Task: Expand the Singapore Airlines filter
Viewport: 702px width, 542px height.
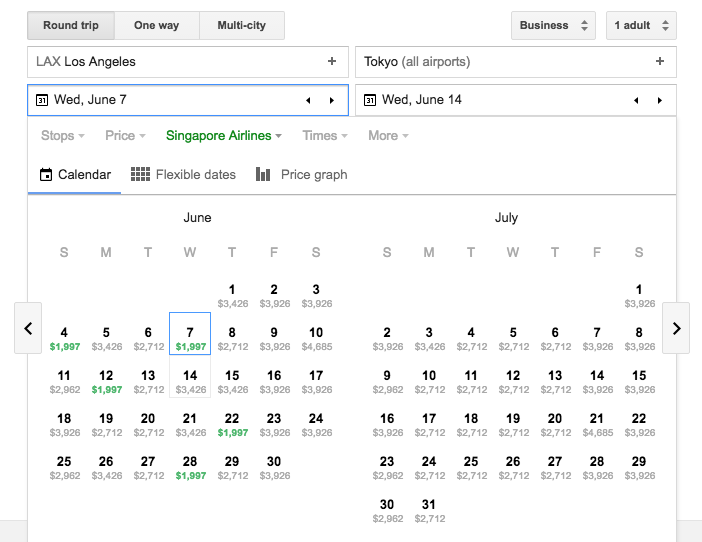Action: (224, 136)
